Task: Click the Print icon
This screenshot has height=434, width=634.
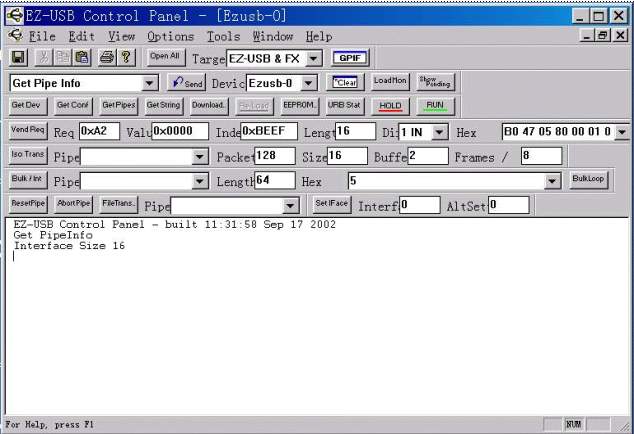Action: point(107,57)
